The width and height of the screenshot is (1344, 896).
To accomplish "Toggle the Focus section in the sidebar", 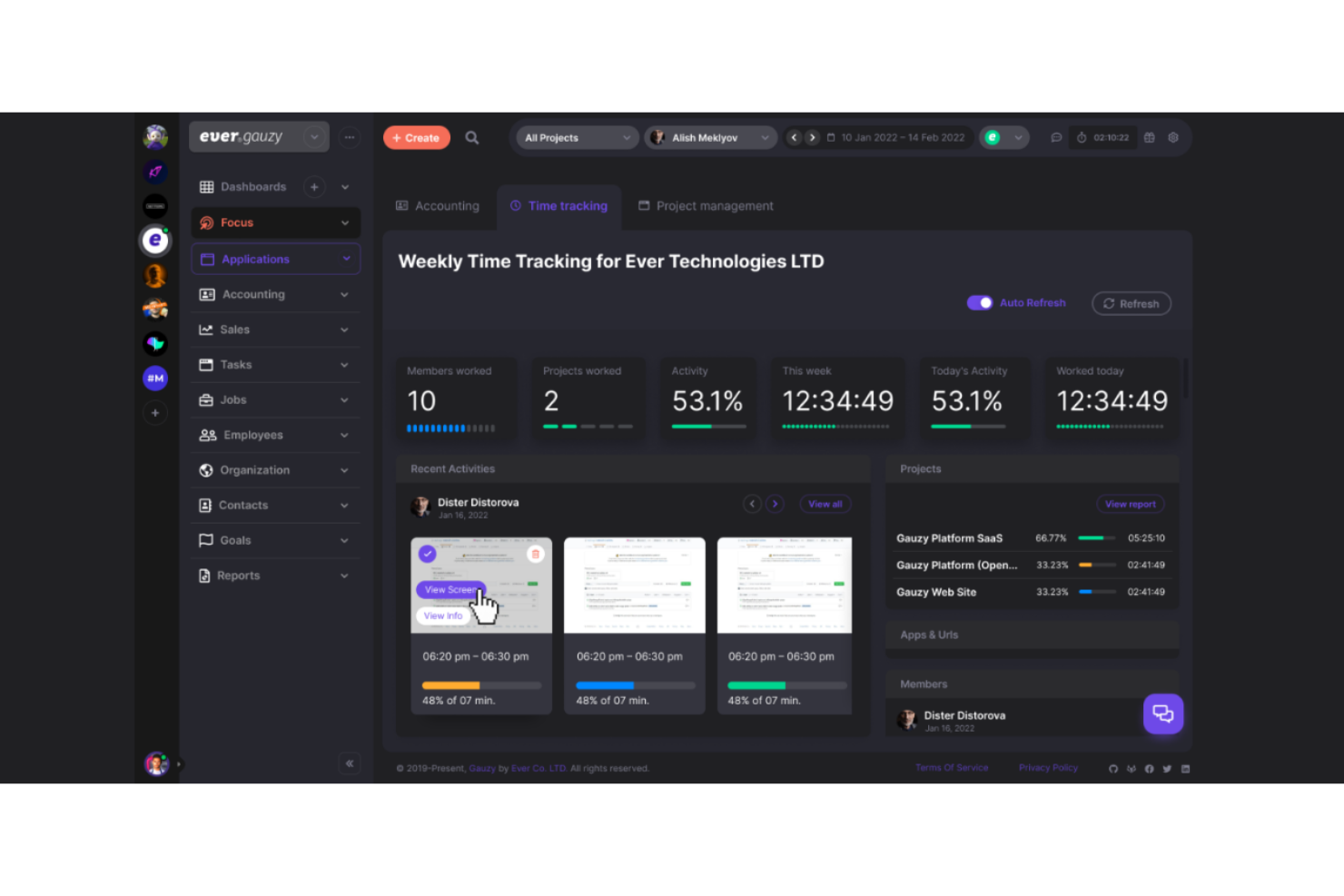I will click(274, 222).
